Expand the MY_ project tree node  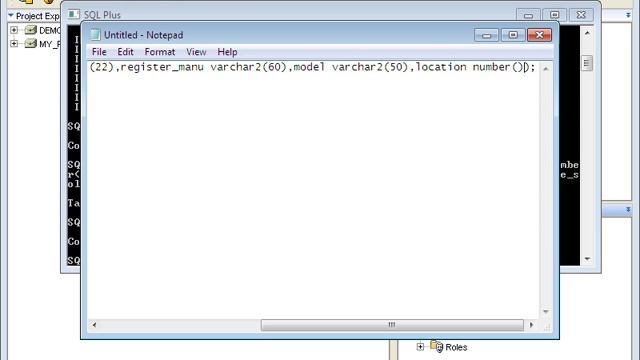14,43
